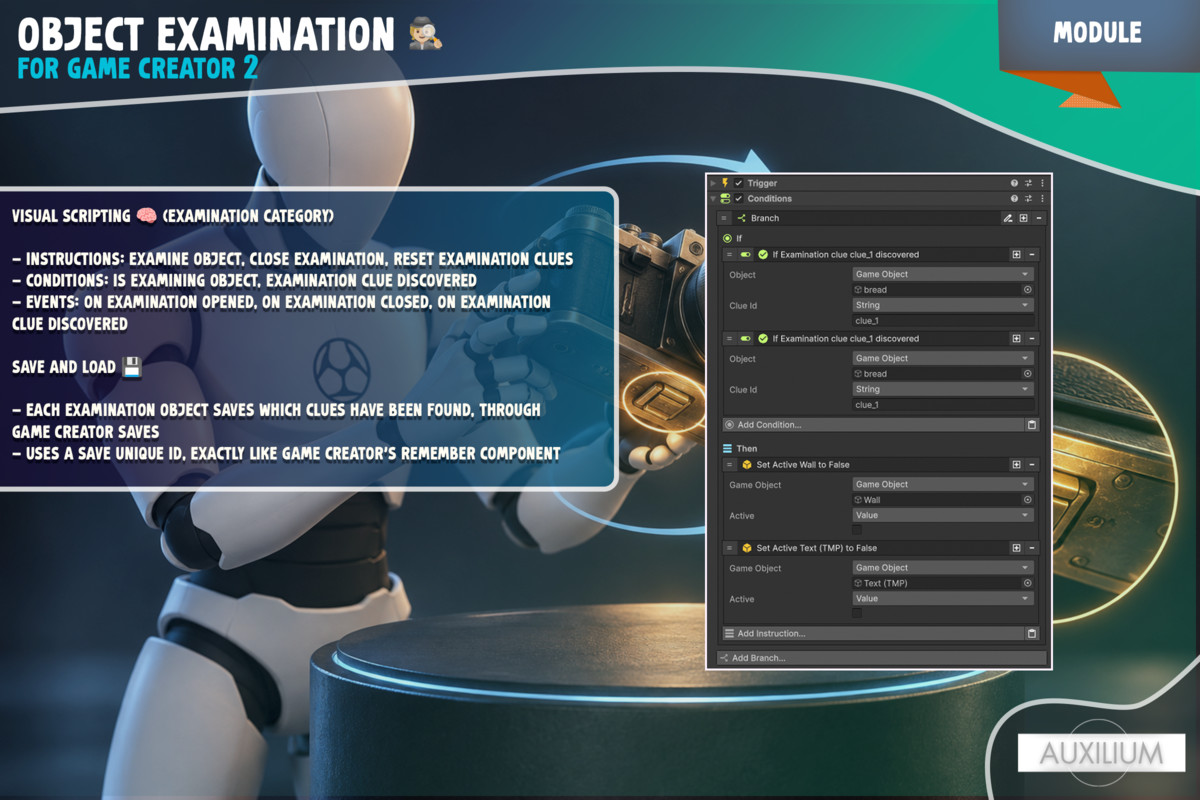Screen dimensions: 1200x800
Task: Expand the Trigger component foldout arrow
Action: click(x=713, y=183)
